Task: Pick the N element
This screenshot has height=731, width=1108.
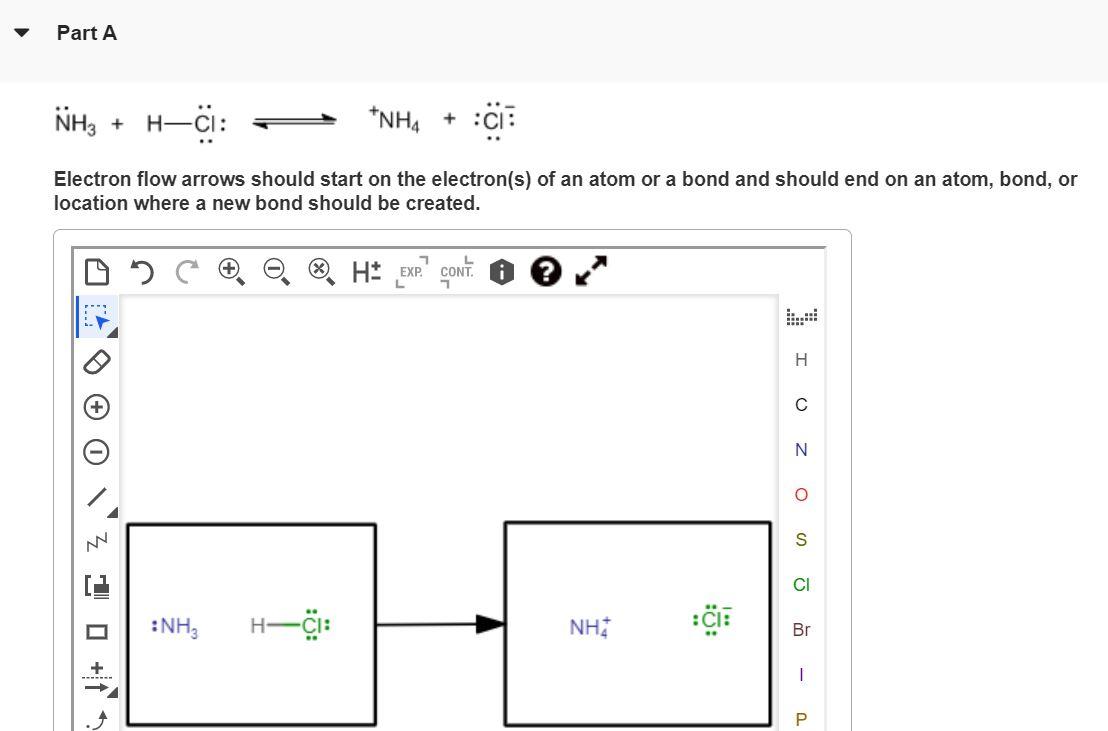Action: coord(801,450)
